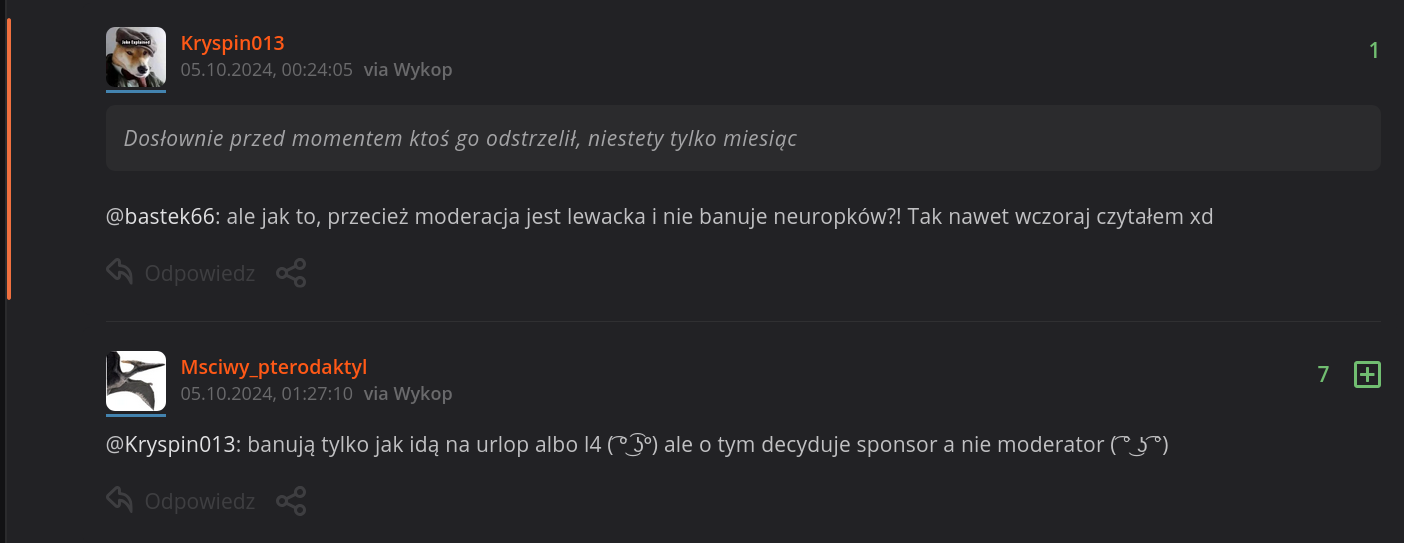Share Kryspin013's comment via share icon
Viewport: 1404px width, 543px height.
click(x=291, y=272)
